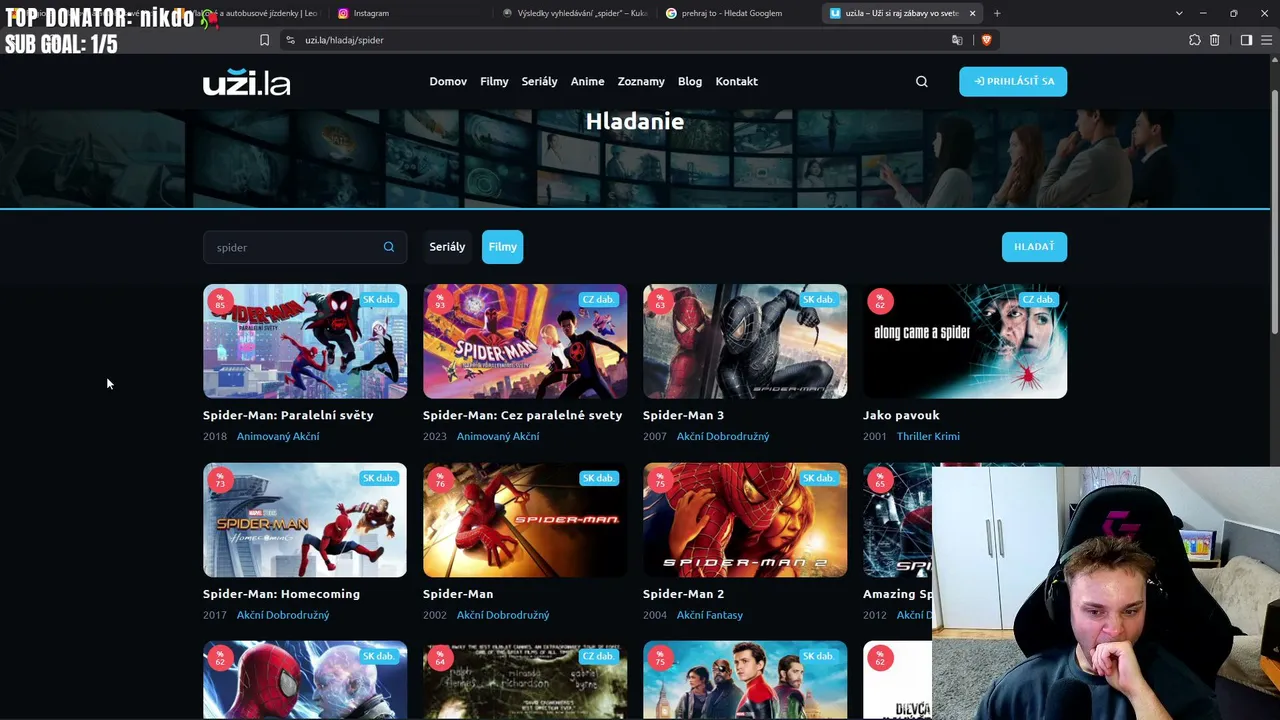Open Anime in the navigation menu
Image resolution: width=1280 pixels, height=720 pixels.
click(587, 82)
